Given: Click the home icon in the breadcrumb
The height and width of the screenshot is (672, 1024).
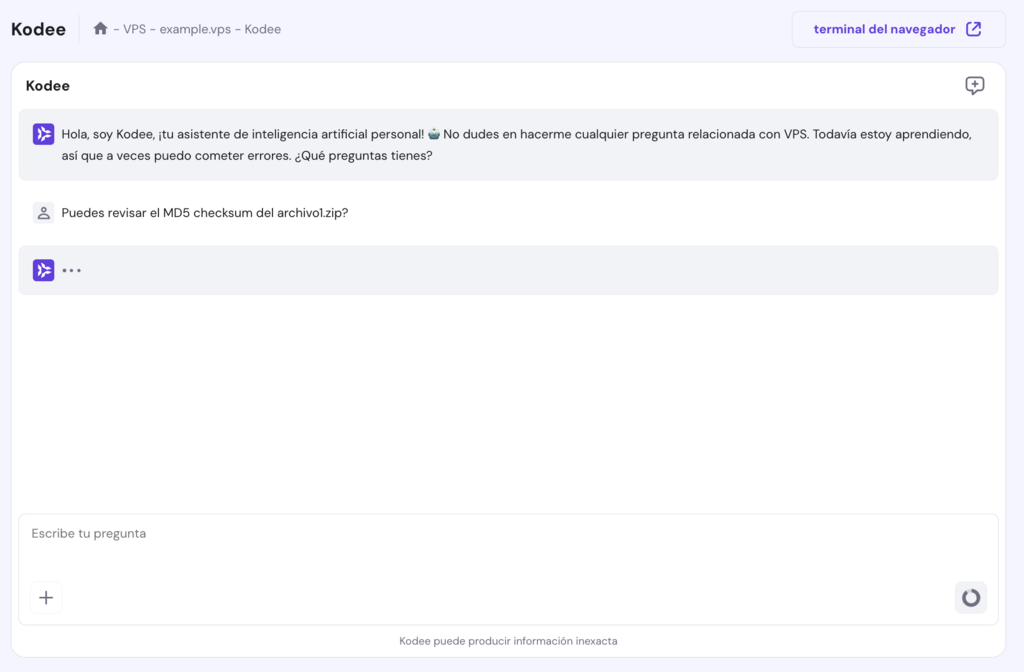Looking at the screenshot, I should click(x=100, y=29).
